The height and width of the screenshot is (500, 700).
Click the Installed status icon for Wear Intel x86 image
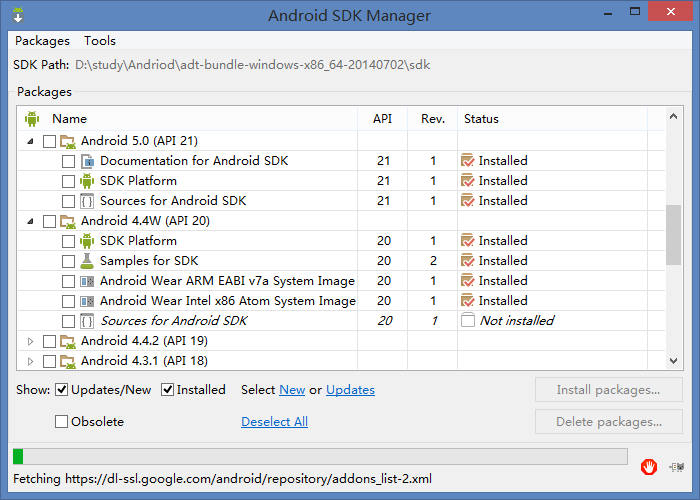coord(467,300)
